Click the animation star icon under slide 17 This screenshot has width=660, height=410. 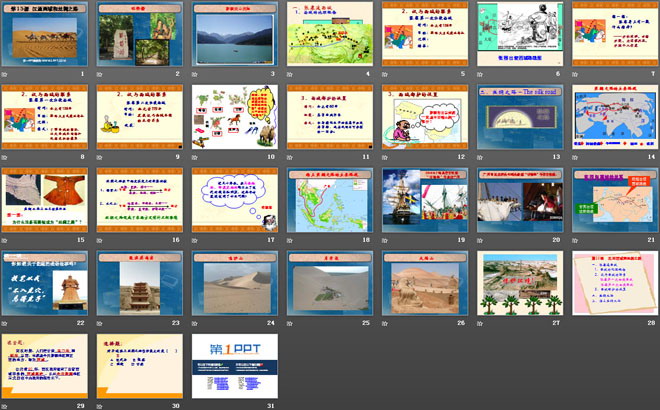coord(194,241)
